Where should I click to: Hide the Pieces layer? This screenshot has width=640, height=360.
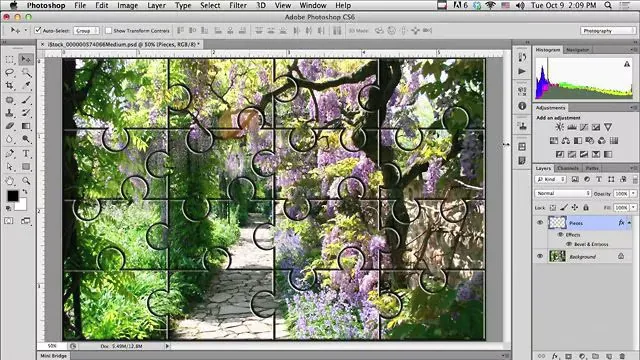[540, 222]
